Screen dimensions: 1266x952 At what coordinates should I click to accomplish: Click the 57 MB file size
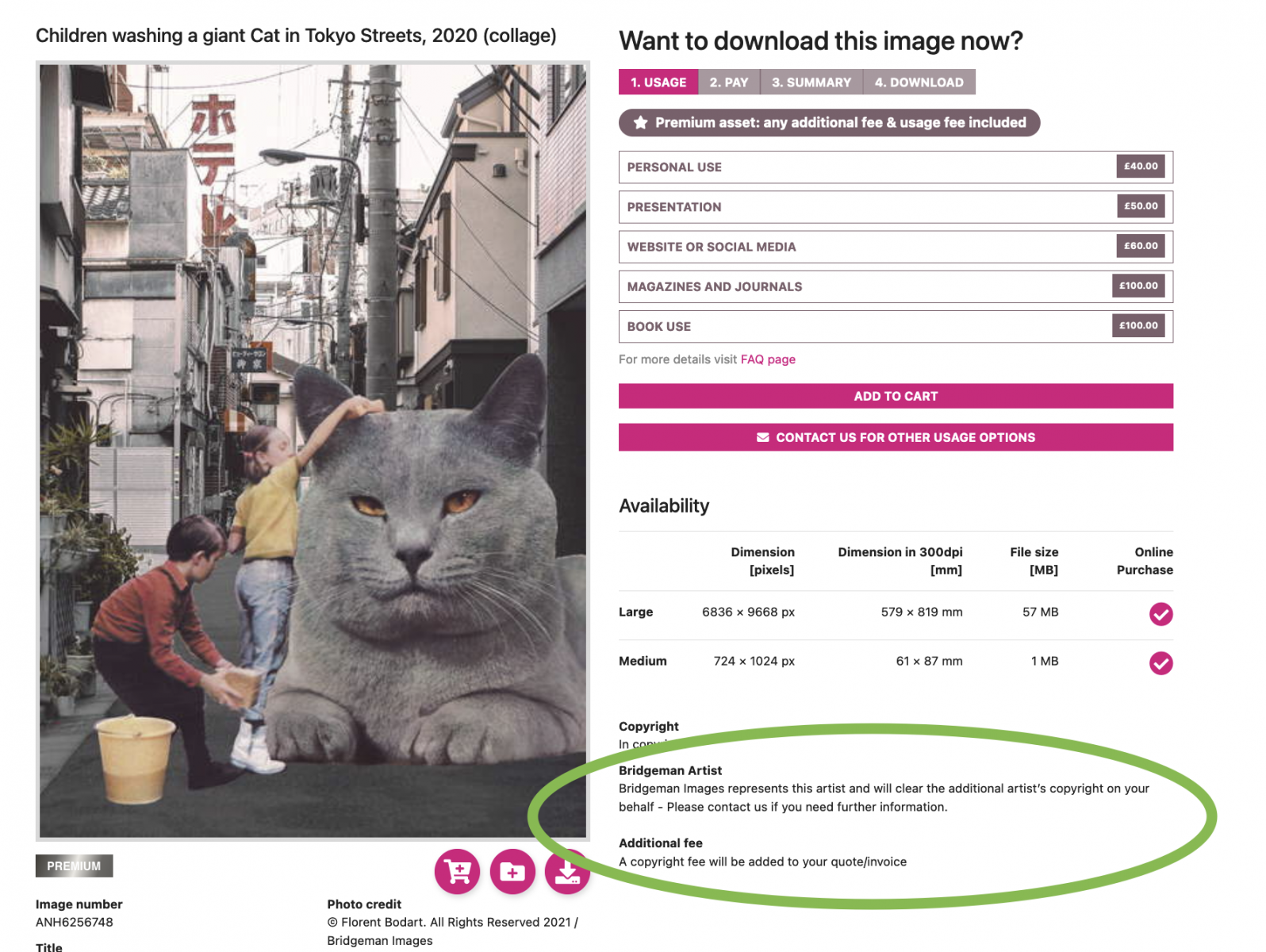1040,612
